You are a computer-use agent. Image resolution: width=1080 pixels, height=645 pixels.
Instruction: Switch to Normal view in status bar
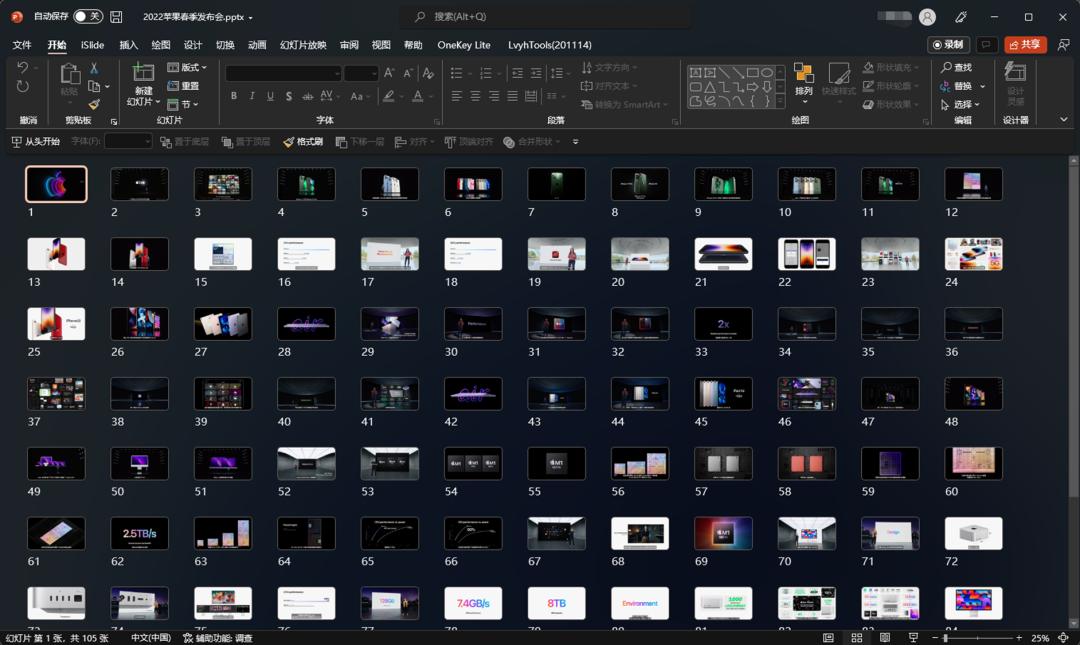pos(828,638)
